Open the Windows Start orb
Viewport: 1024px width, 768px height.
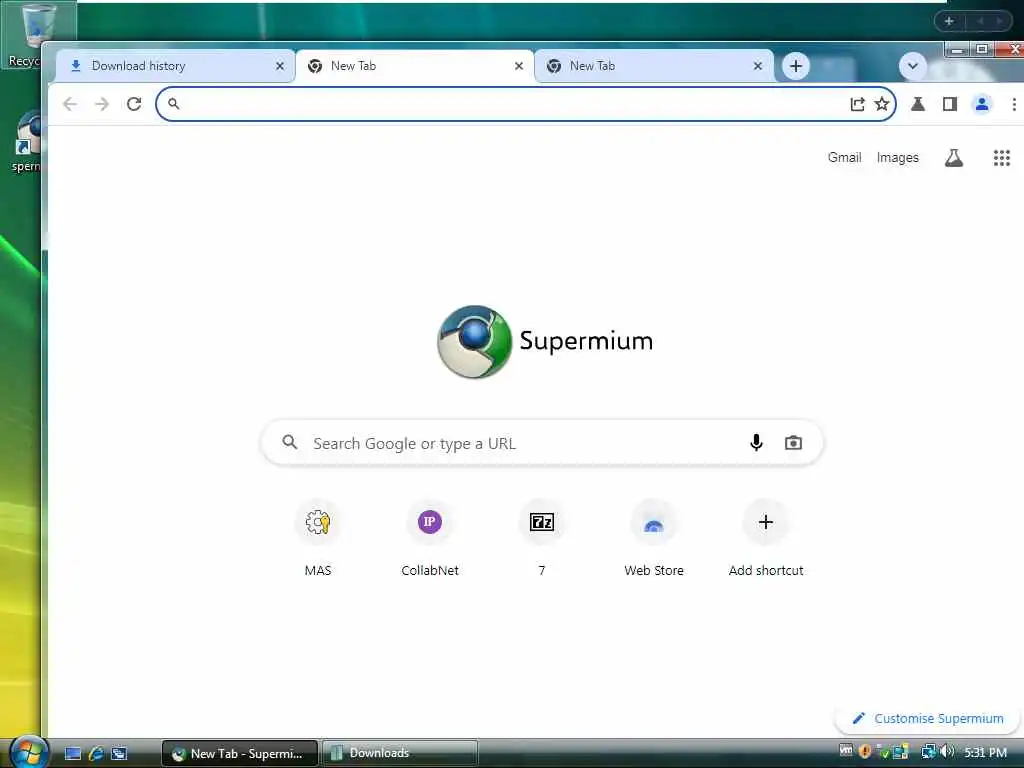point(27,752)
